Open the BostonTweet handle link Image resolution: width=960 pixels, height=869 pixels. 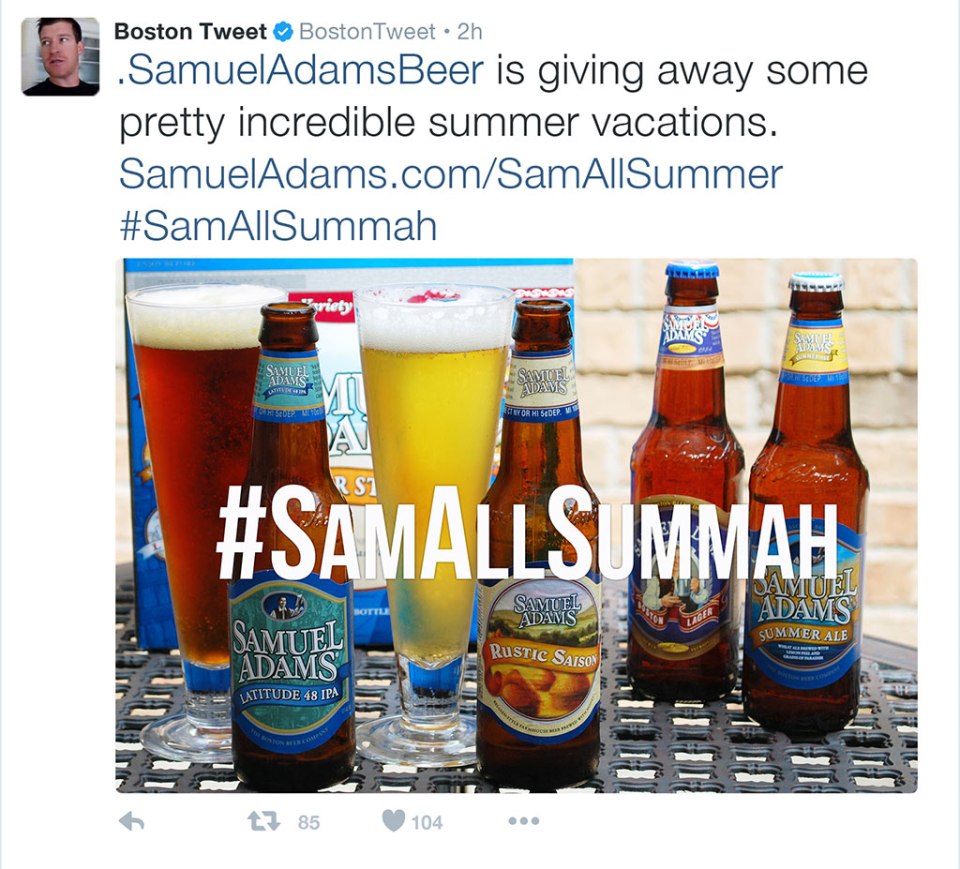(x=367, y=31)
